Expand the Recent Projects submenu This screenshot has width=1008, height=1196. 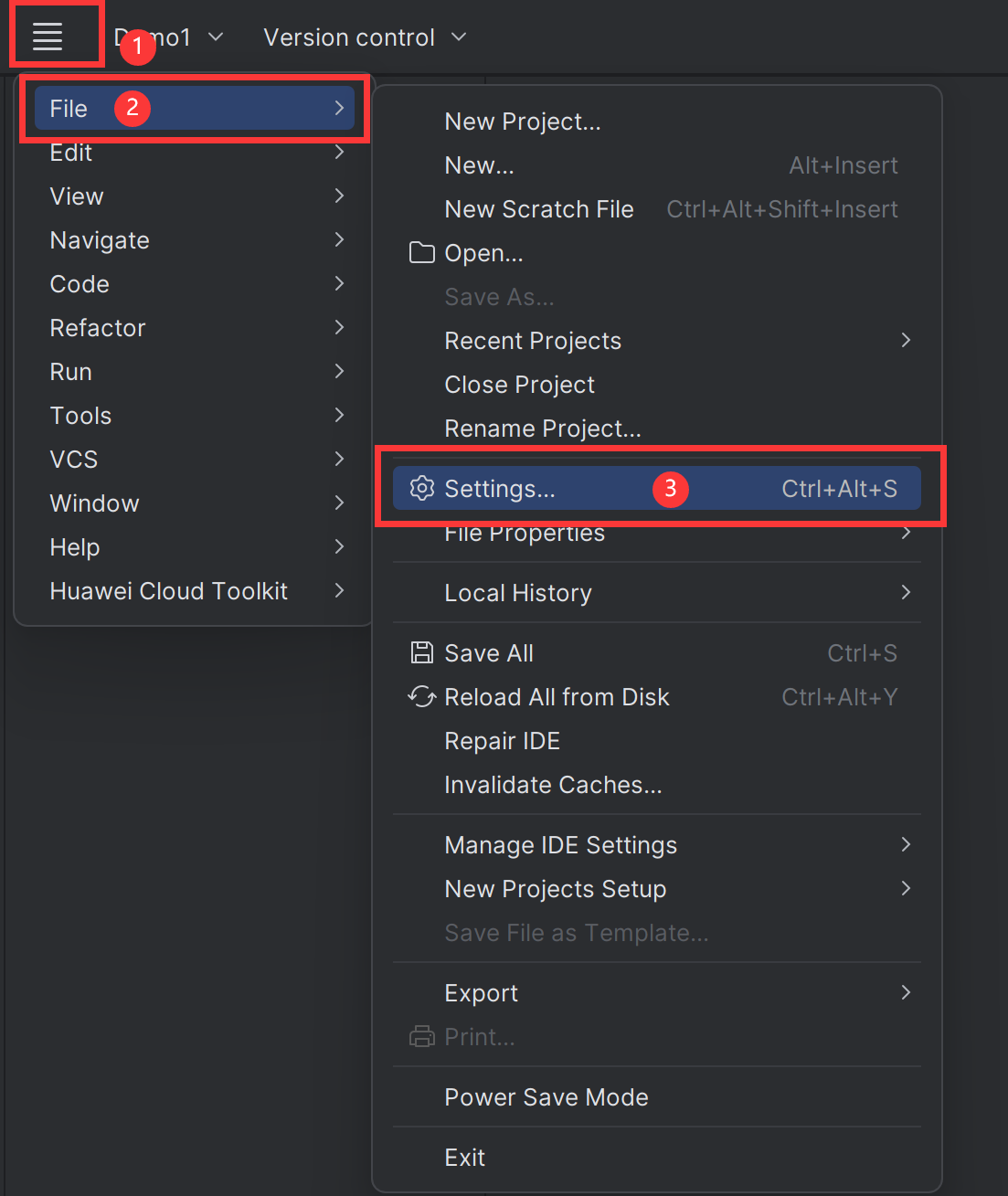pos(533,340)
